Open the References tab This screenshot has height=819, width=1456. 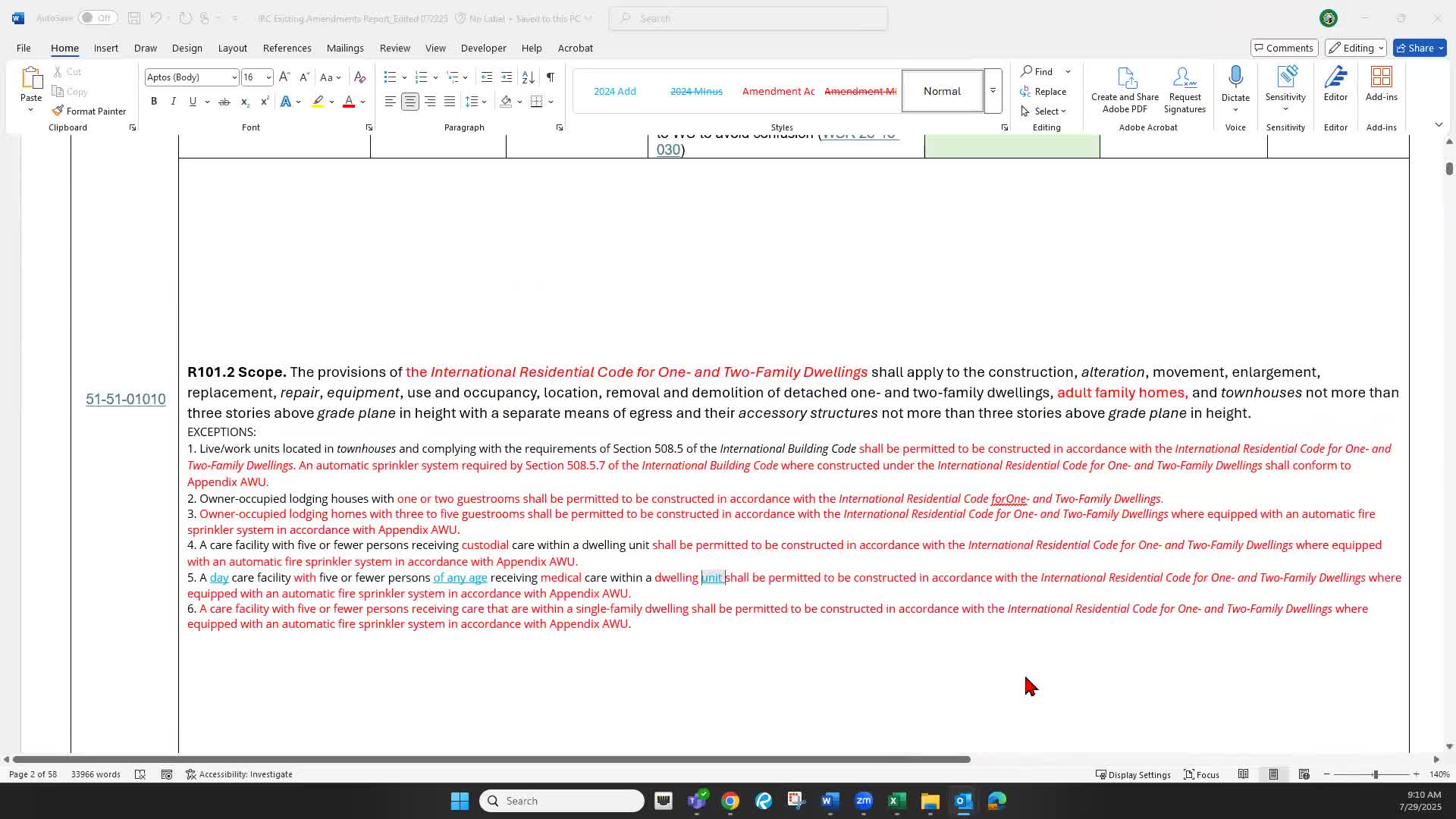click(287, 48)
